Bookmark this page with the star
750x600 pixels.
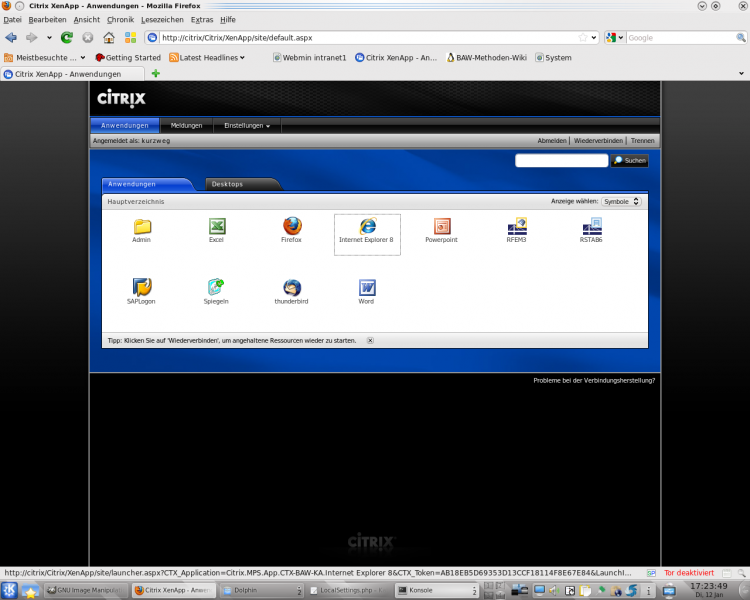point(583,38)
